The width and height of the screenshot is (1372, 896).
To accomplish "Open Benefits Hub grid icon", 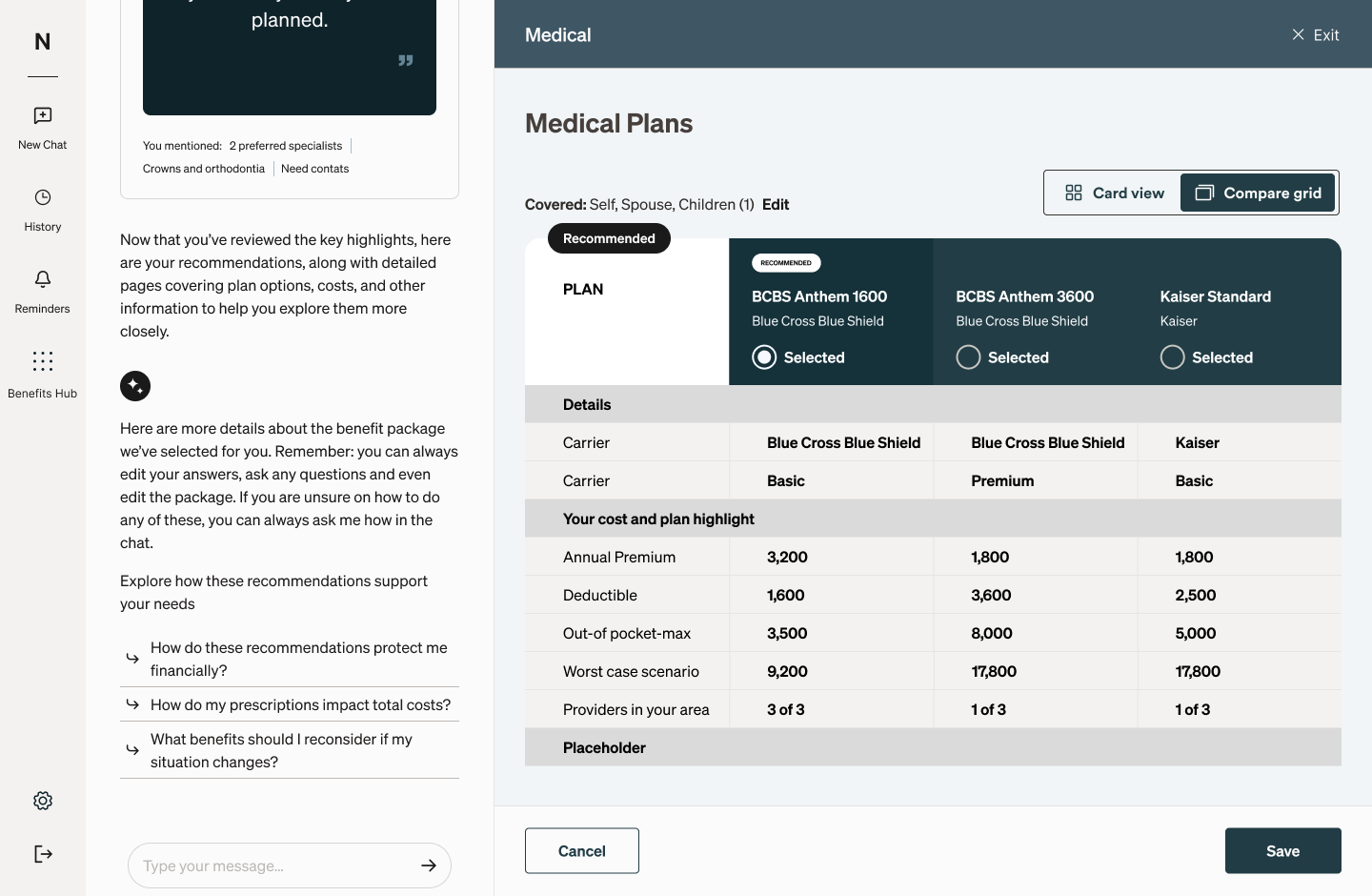I will tap(43, 361).
